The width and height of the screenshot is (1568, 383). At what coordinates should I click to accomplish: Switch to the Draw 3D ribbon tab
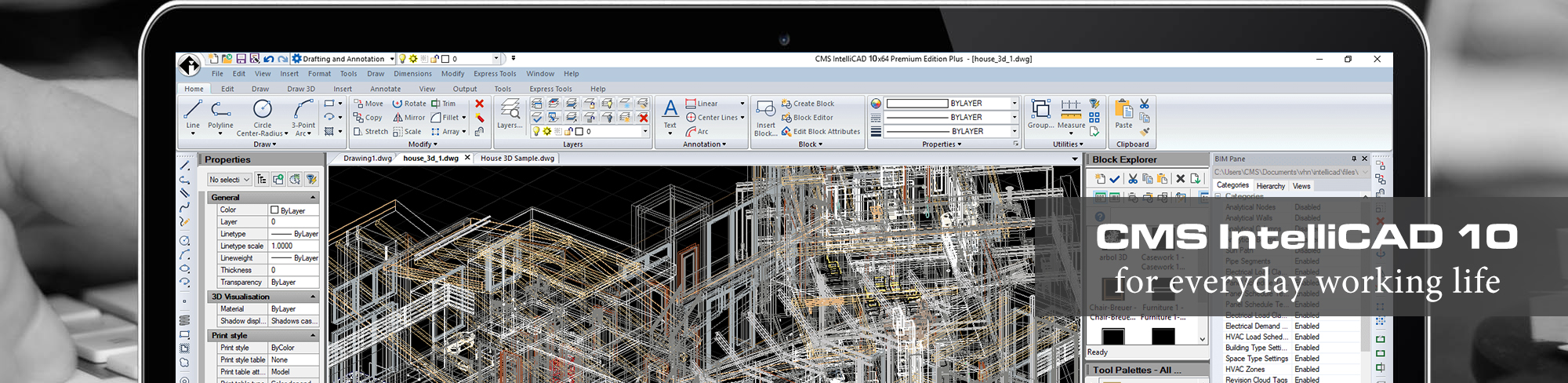pos(301,89)
